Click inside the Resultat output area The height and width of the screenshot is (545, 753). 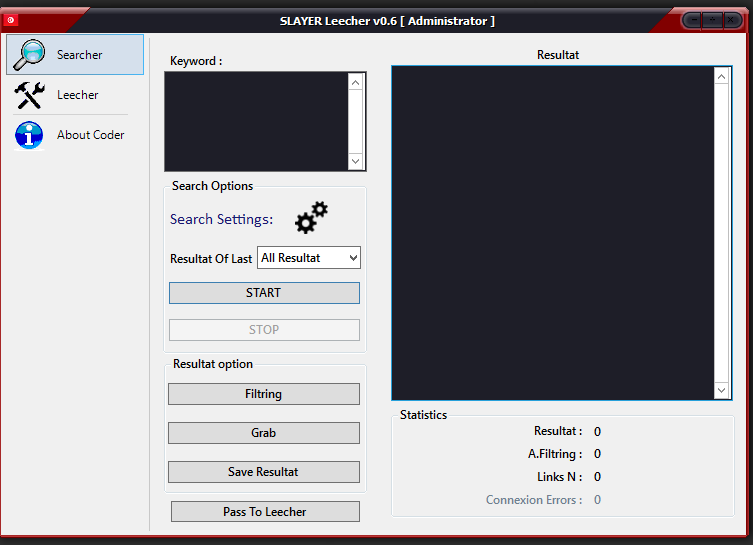click(x=552, y=232)
